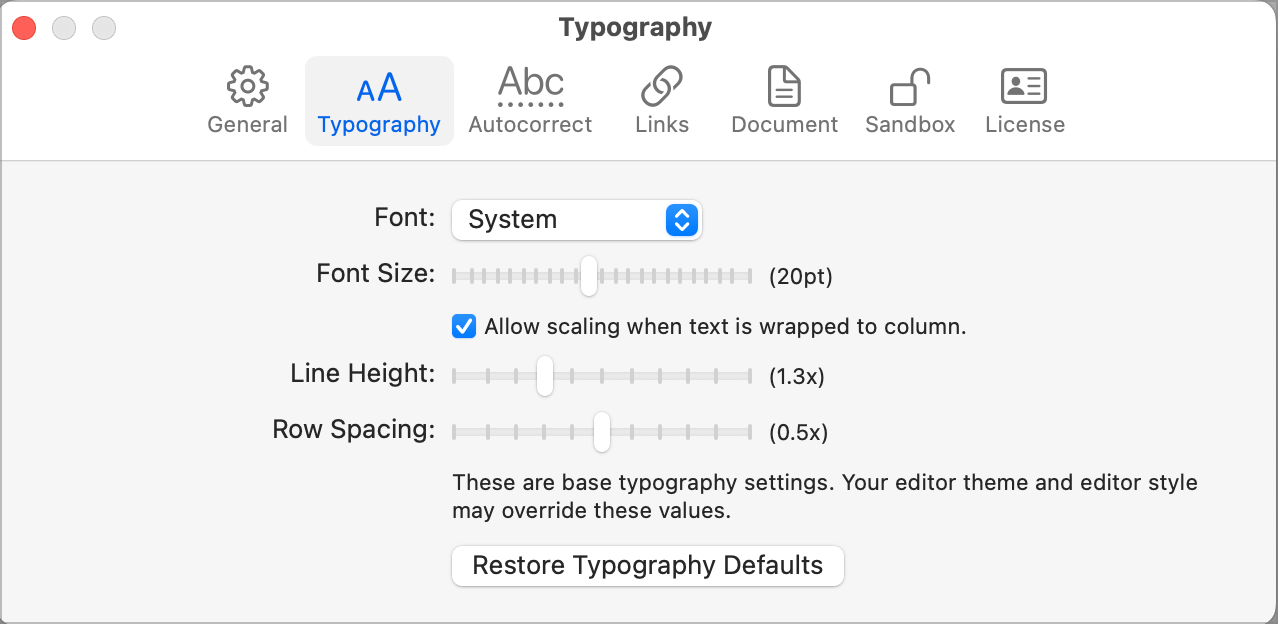Click the gray minimize window button
1278x624 pixels.
64,29
